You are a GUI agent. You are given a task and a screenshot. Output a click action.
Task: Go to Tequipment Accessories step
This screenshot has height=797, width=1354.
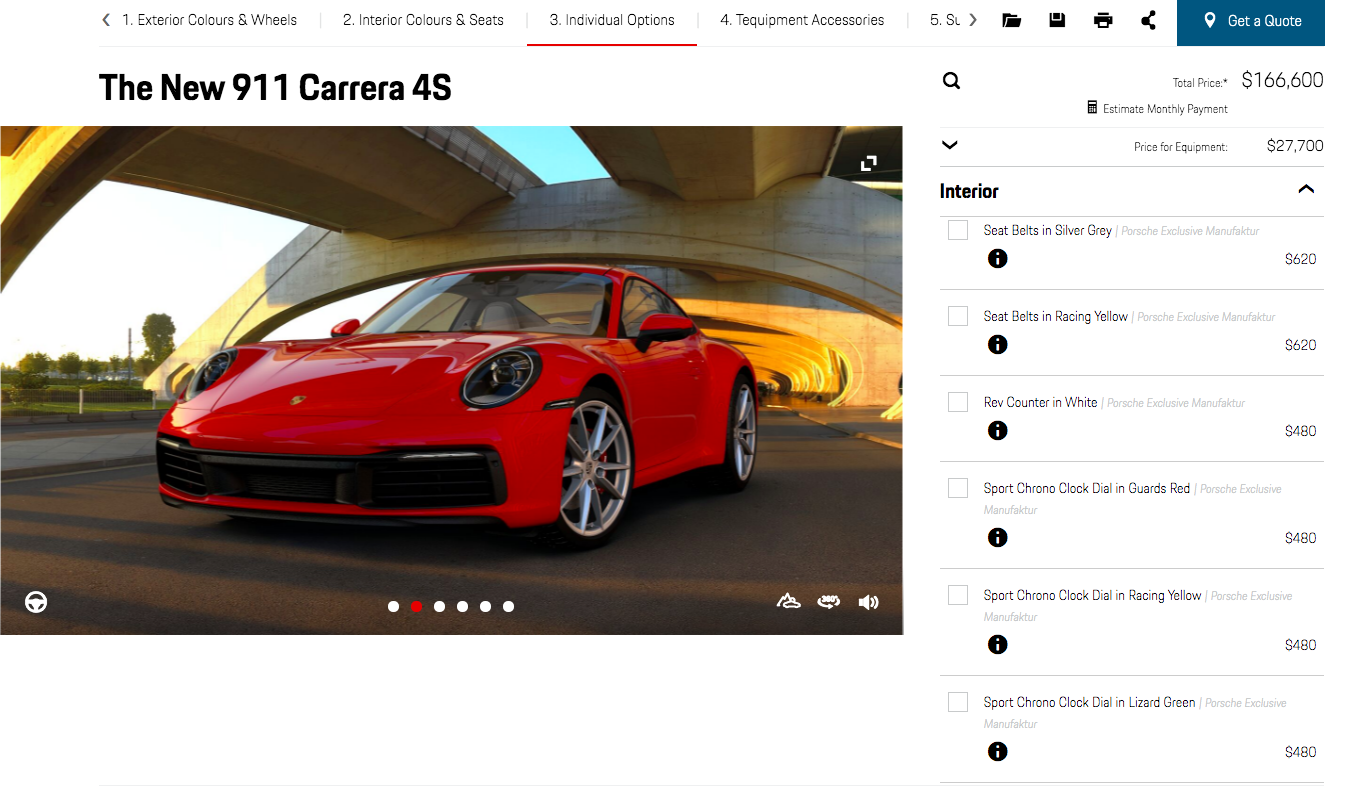coord(802,20)
